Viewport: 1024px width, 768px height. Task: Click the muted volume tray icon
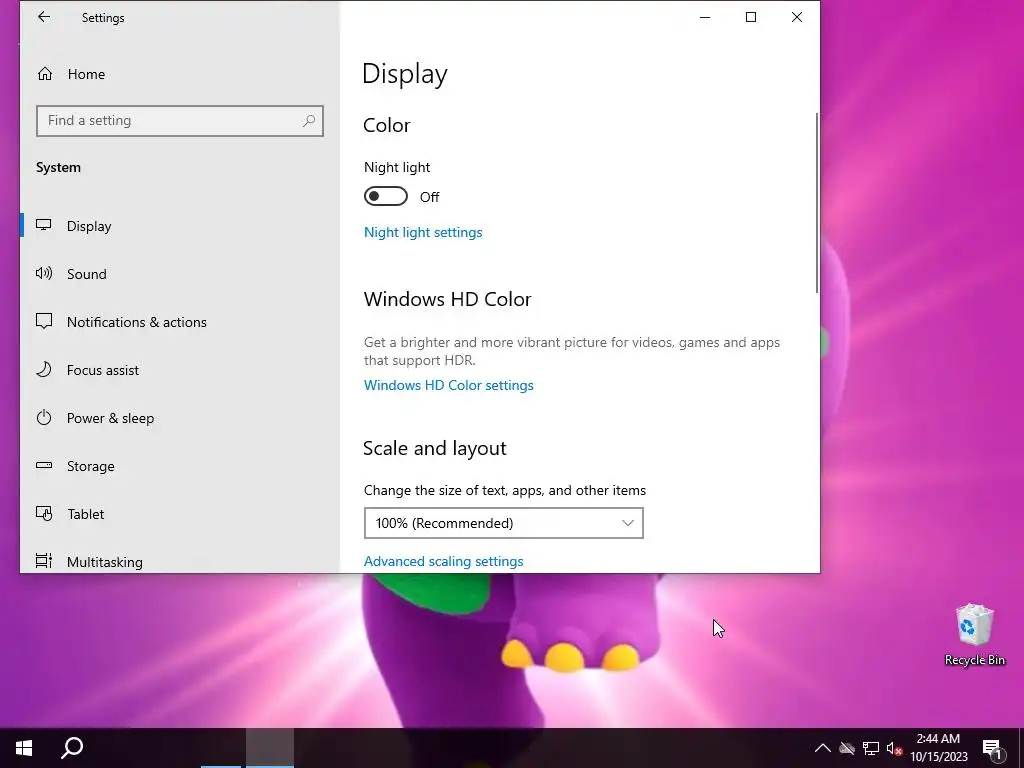click(894, 748)
